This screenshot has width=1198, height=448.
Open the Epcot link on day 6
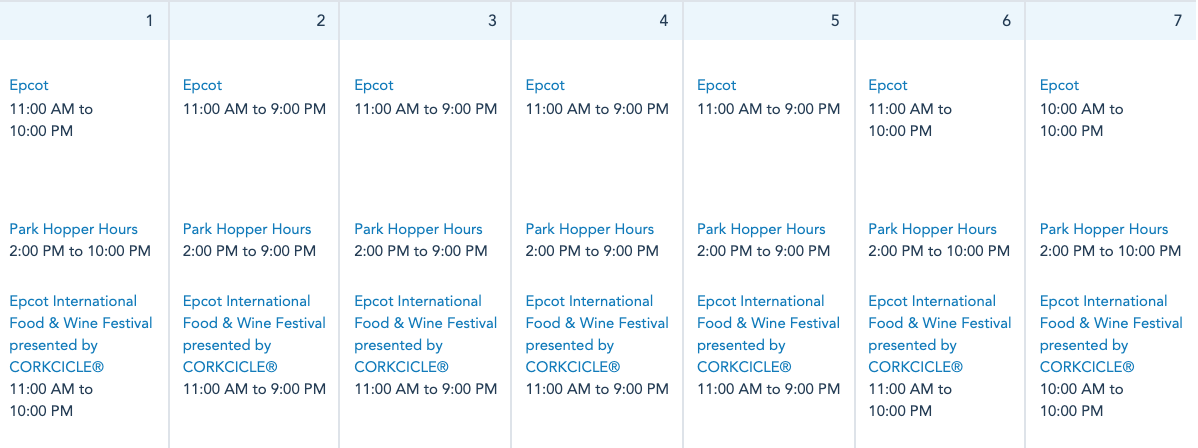888,86
